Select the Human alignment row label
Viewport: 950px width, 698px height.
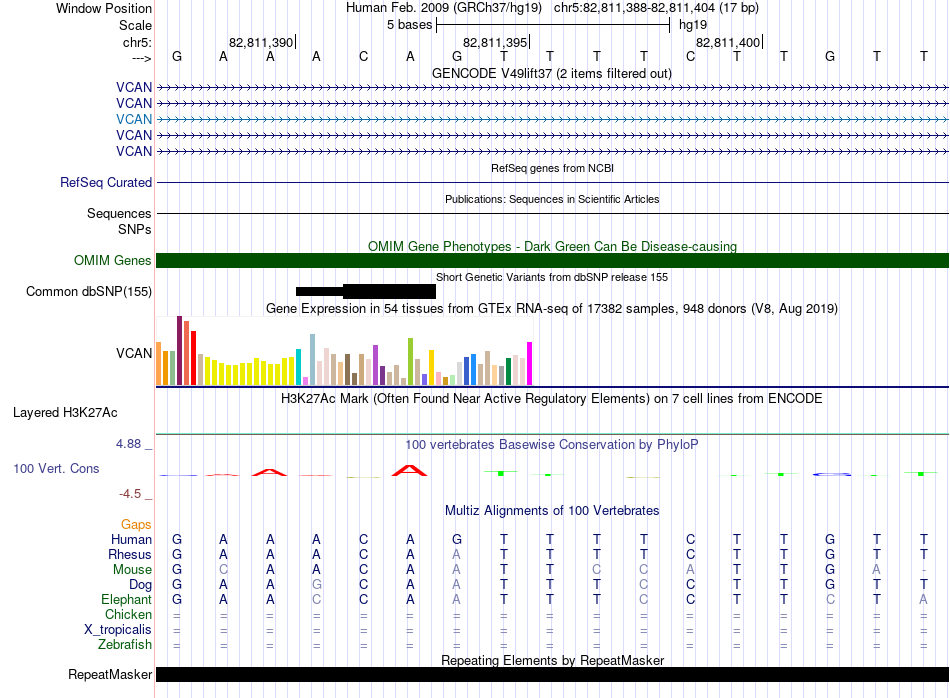tap(131, 539)
